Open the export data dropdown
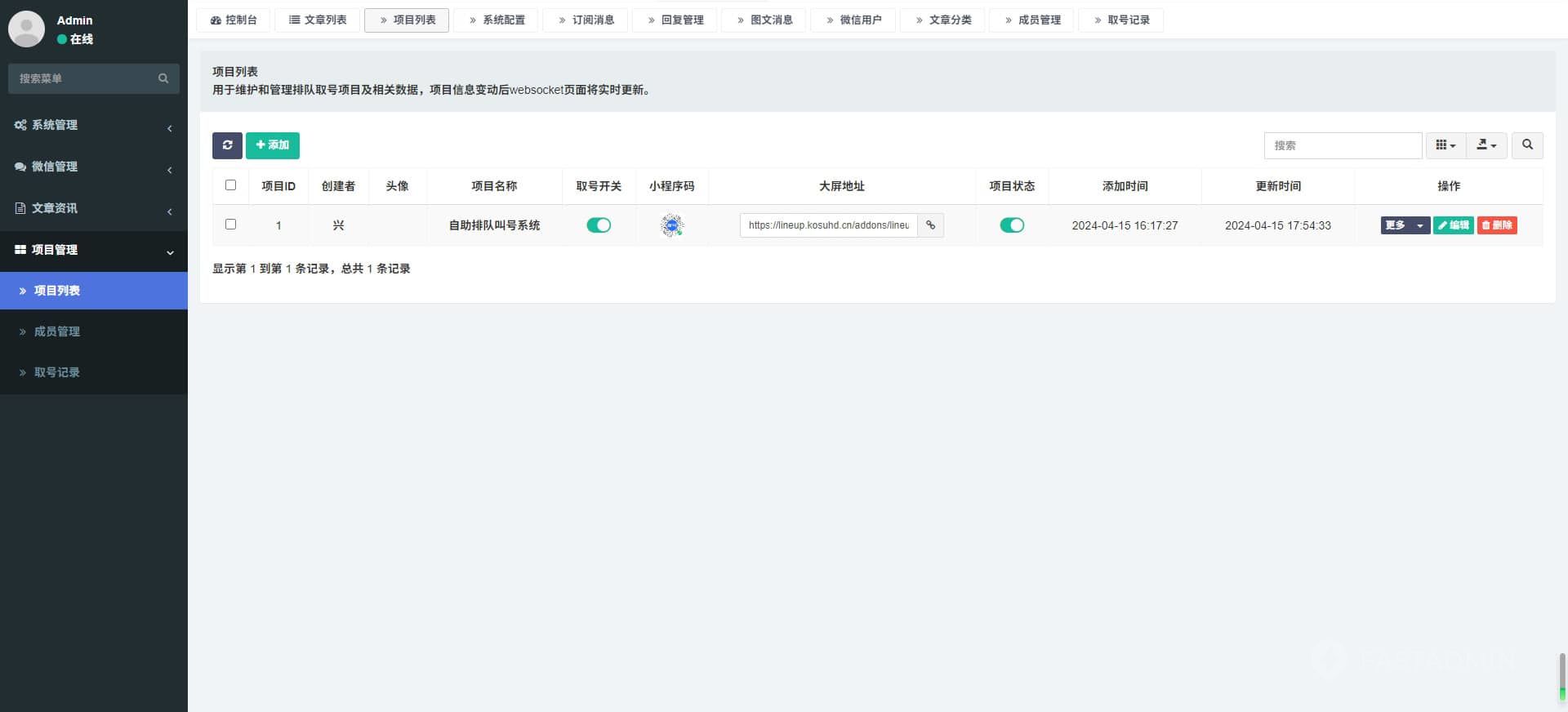The image size is (1568, 712). [x=1486, y=145]
